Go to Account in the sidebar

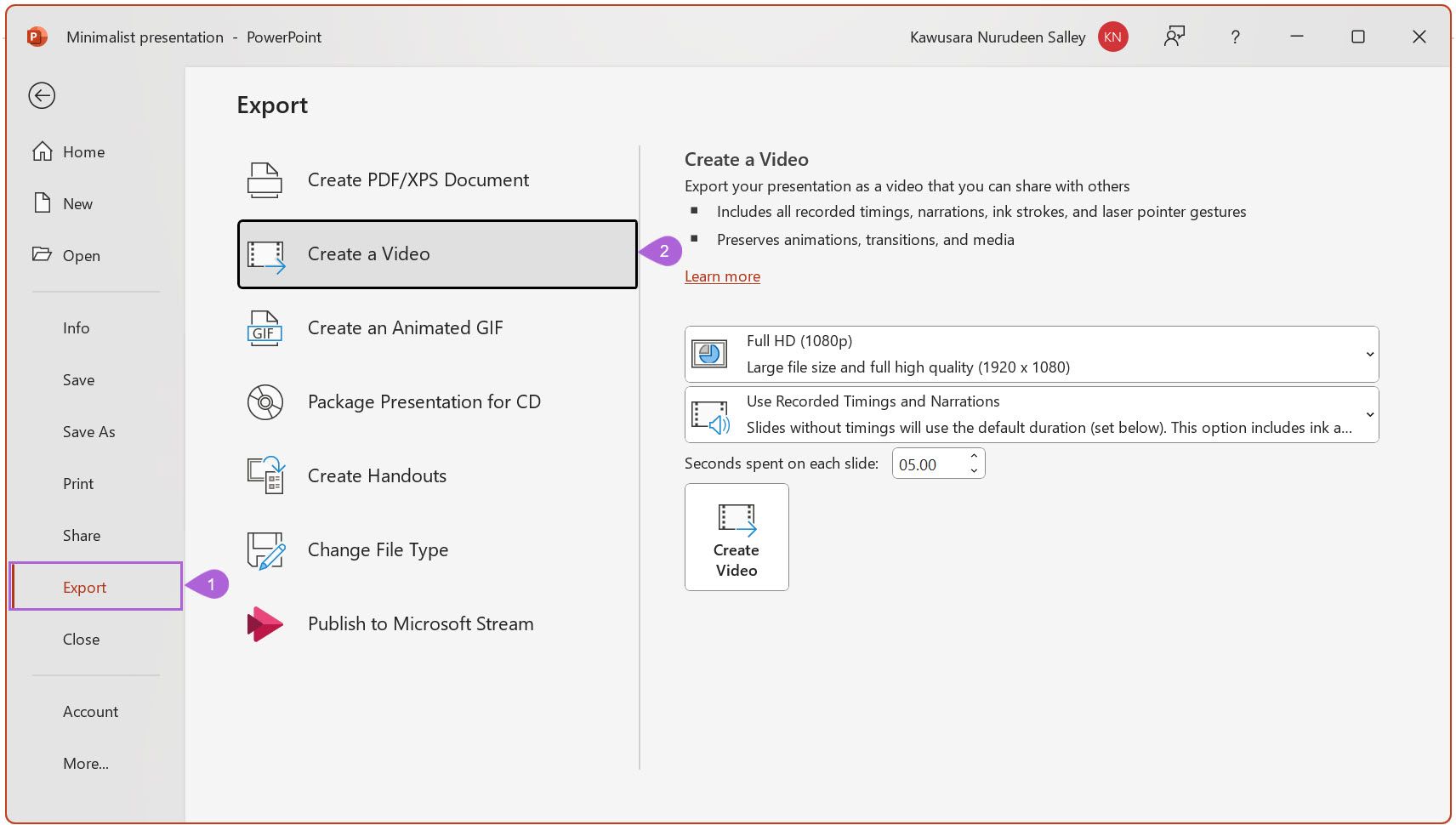pyautogui.click(x=90, y=712)
